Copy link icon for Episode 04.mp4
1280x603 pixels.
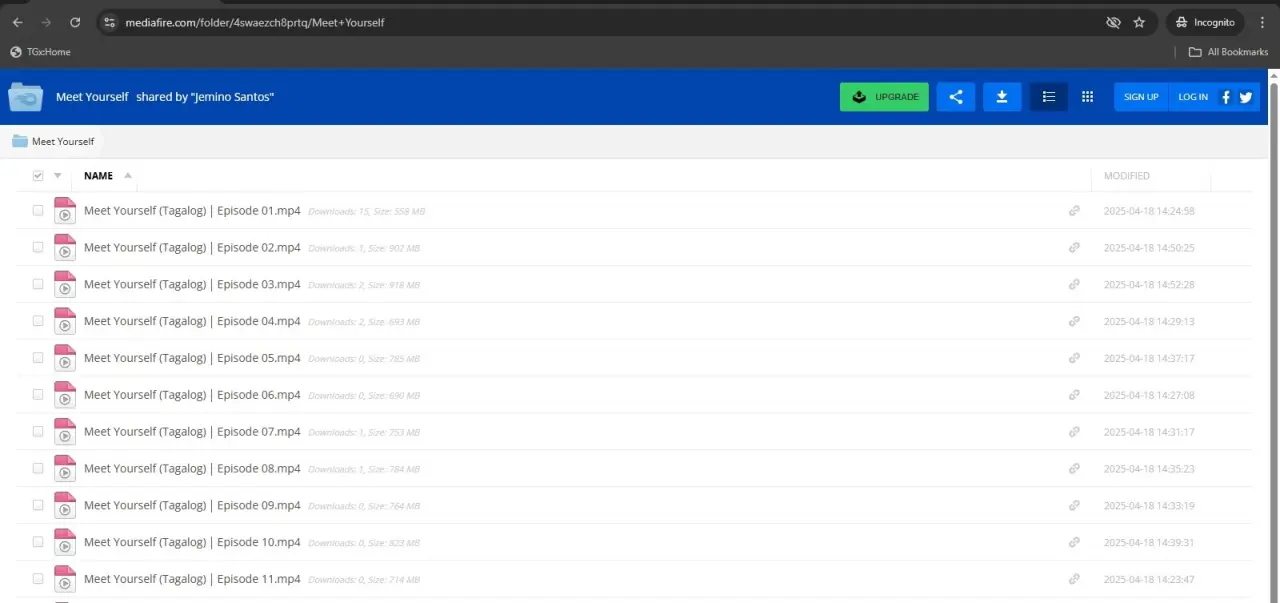pyautogui.click(x=1074, y=321)
